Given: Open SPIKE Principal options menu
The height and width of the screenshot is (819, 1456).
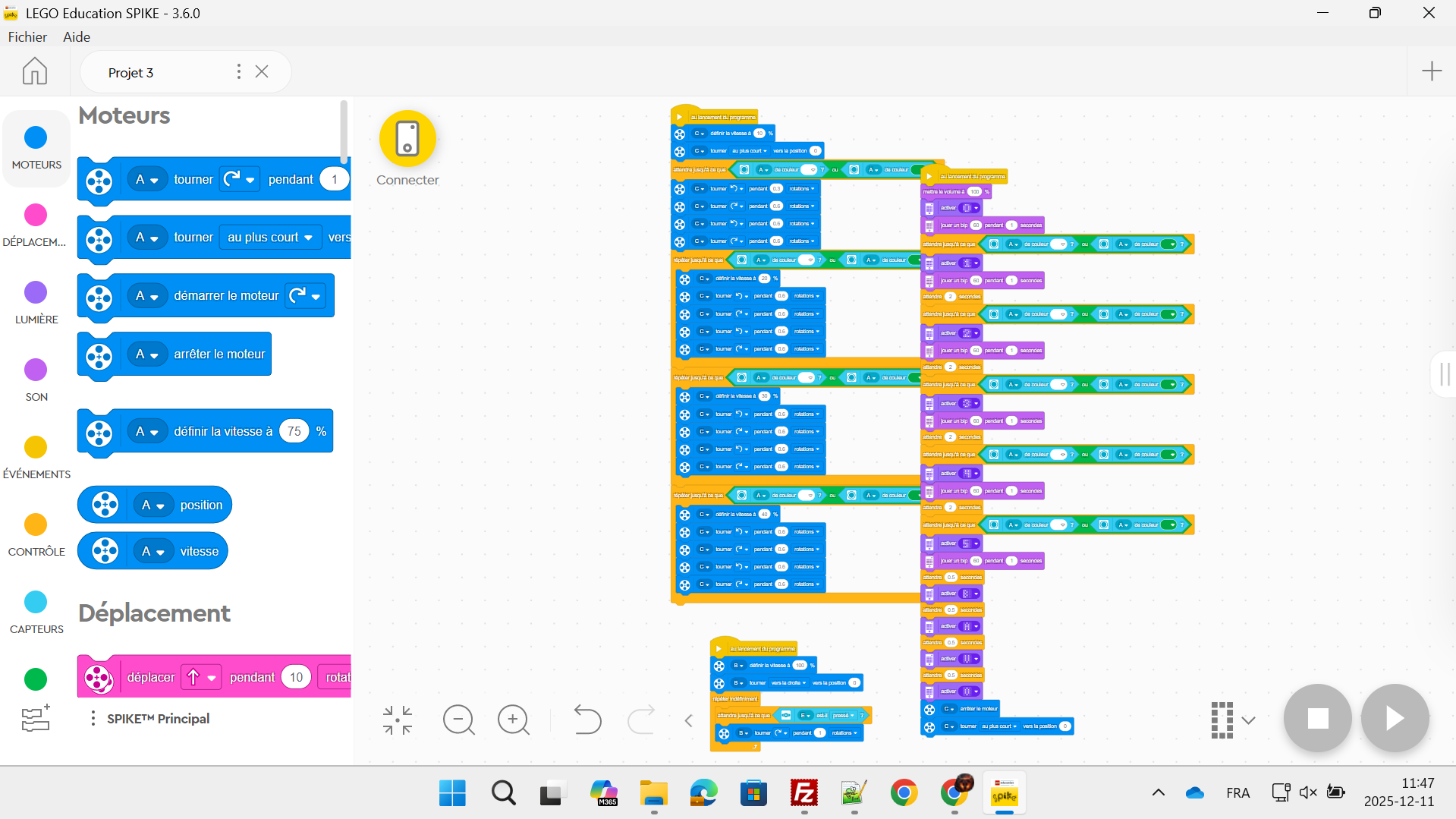Looking at the screenshot, I should point(93,719).
